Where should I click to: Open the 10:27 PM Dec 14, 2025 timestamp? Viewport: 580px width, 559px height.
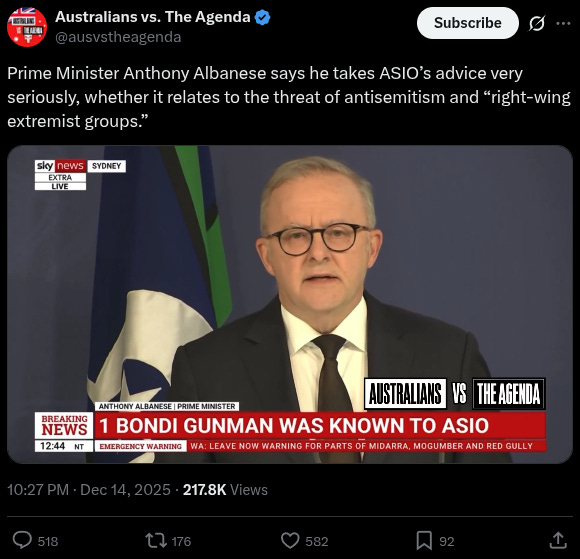click(89, 490)
